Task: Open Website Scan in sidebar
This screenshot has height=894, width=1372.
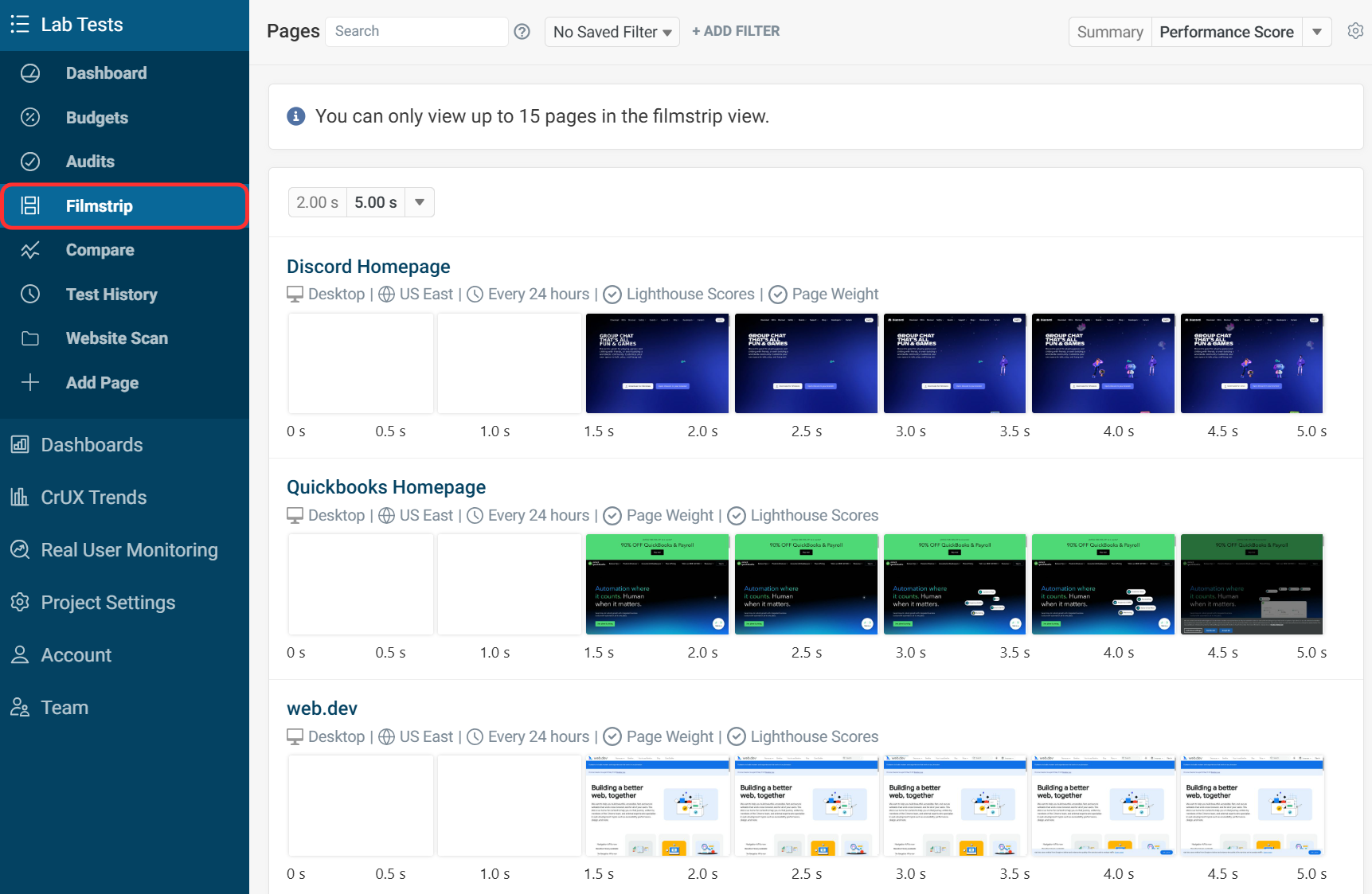Action: pos(116,338)
